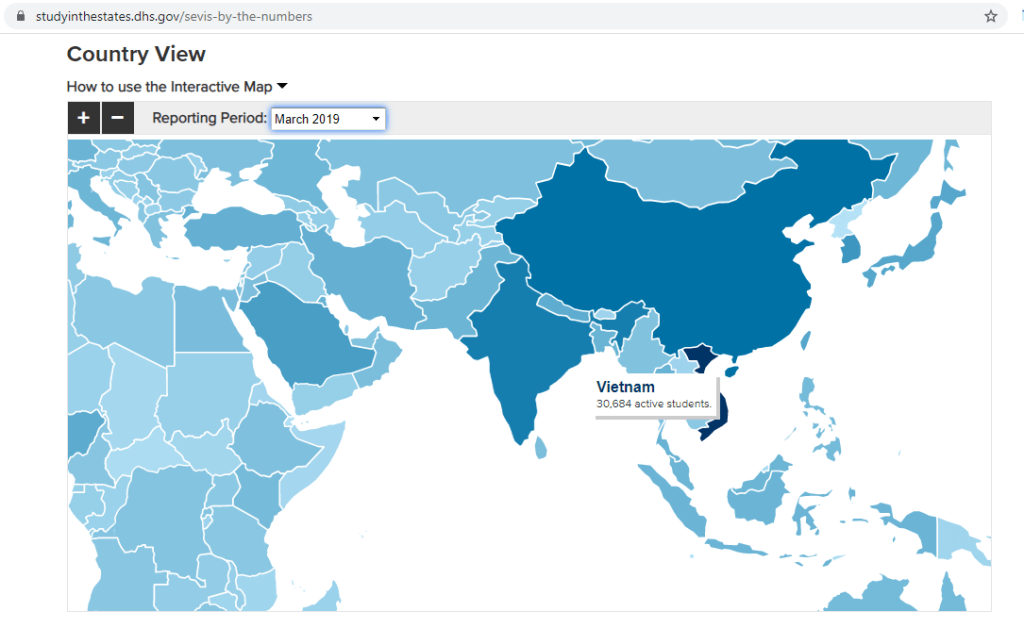Zoom out the map with minus button
Screen dimensions: 1024x628
(117, 118)
